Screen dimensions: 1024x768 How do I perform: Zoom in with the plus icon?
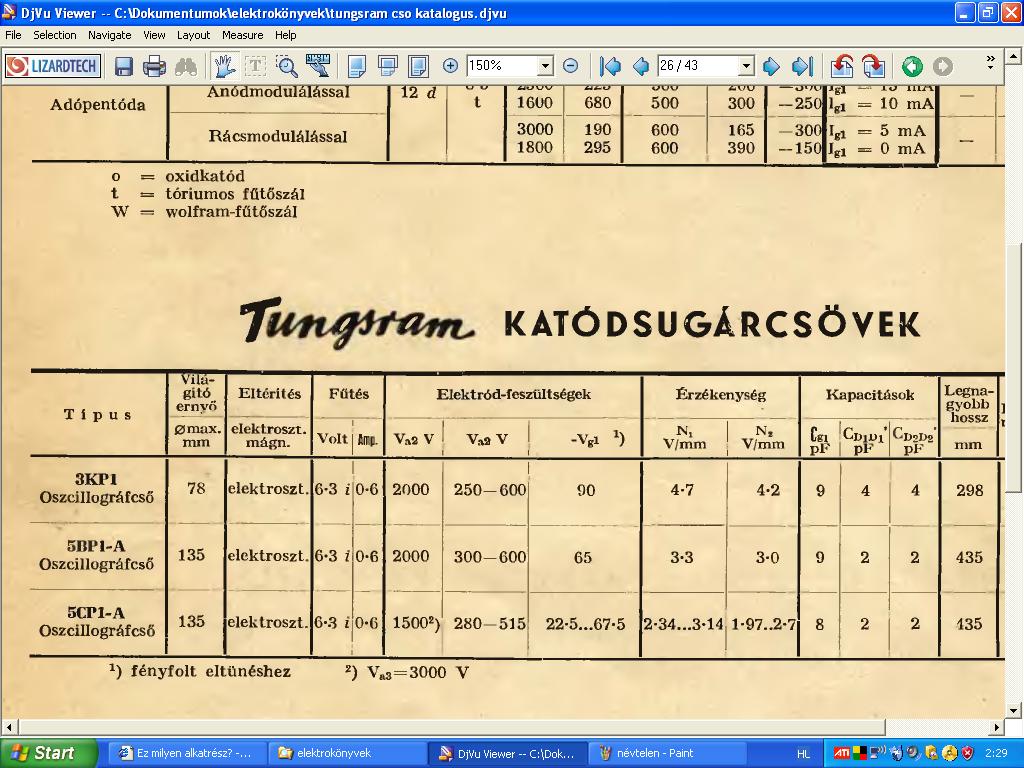(451, 65)
